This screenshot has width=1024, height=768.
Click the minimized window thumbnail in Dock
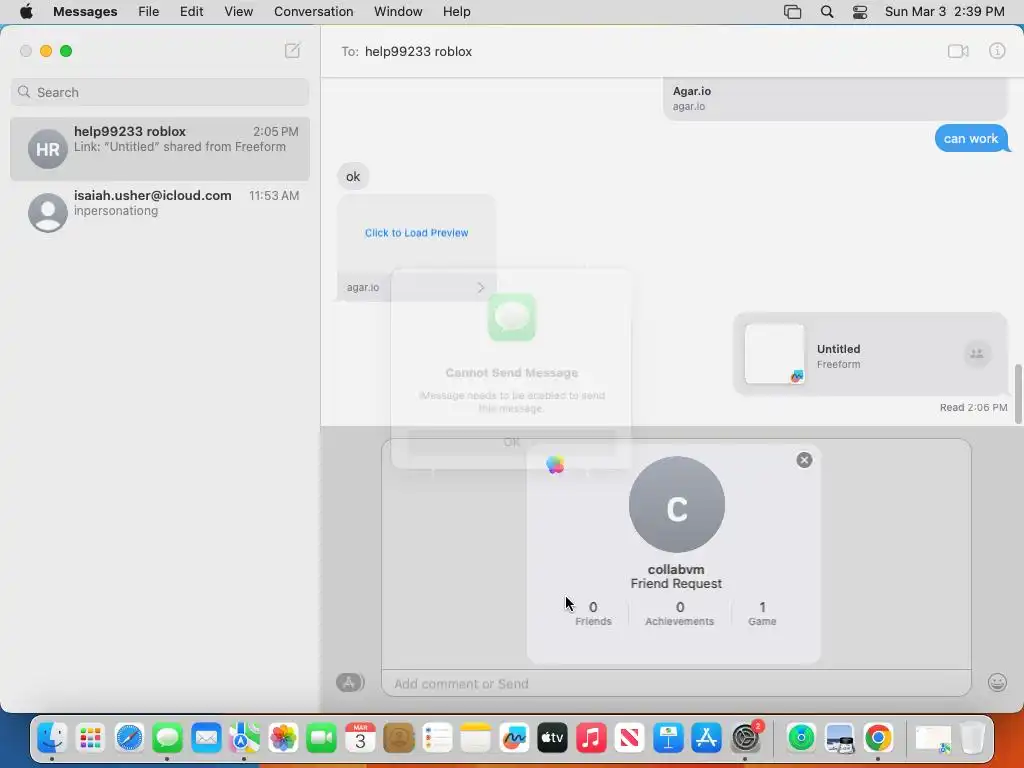click(933, 739)
